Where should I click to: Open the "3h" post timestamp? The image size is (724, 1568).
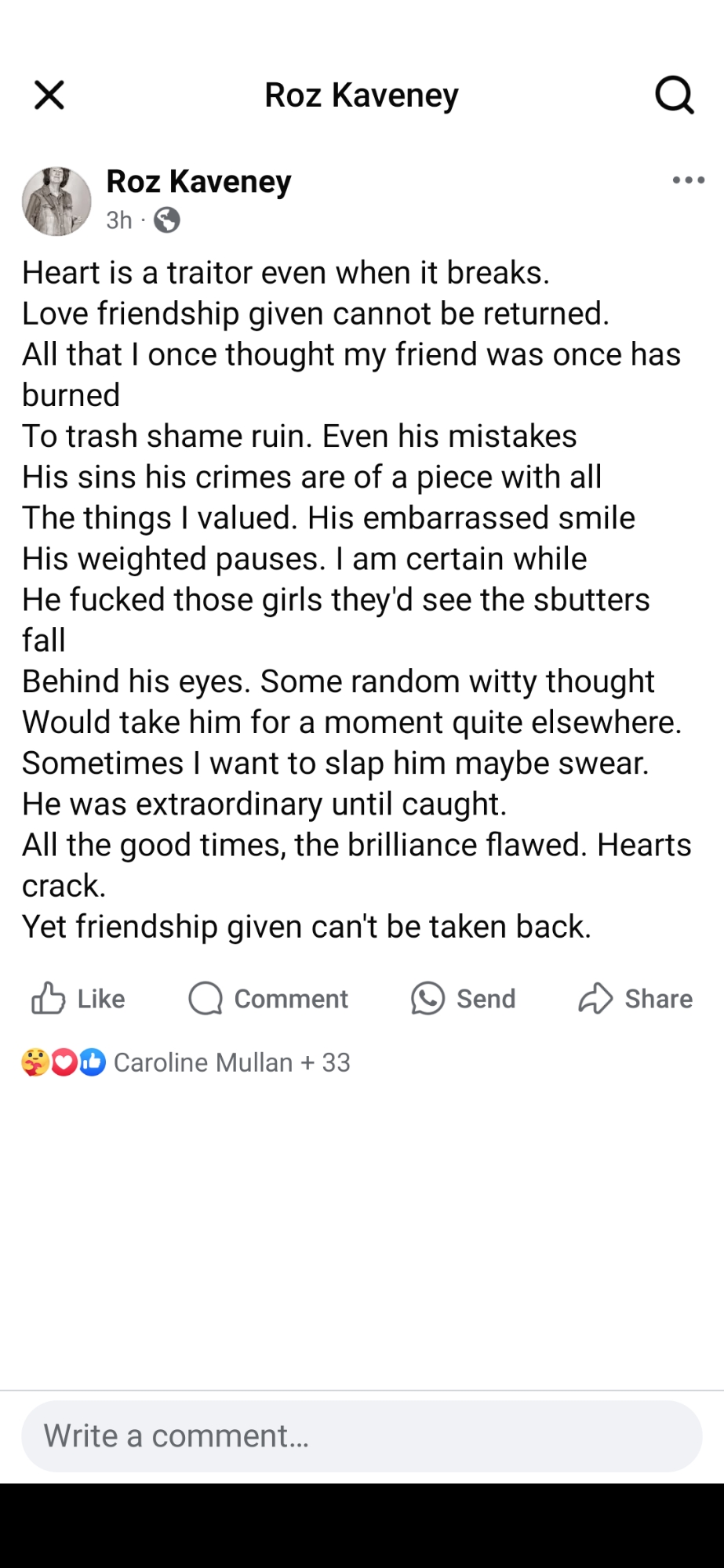(119, 220)
